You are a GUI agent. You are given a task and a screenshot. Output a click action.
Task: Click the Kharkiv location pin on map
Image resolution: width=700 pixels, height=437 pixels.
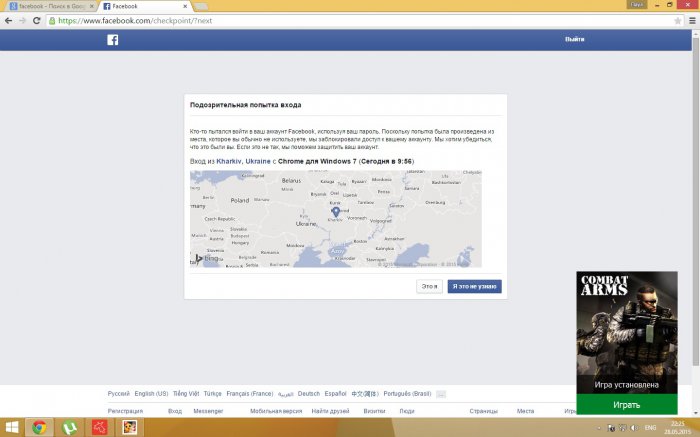(335, 212)
